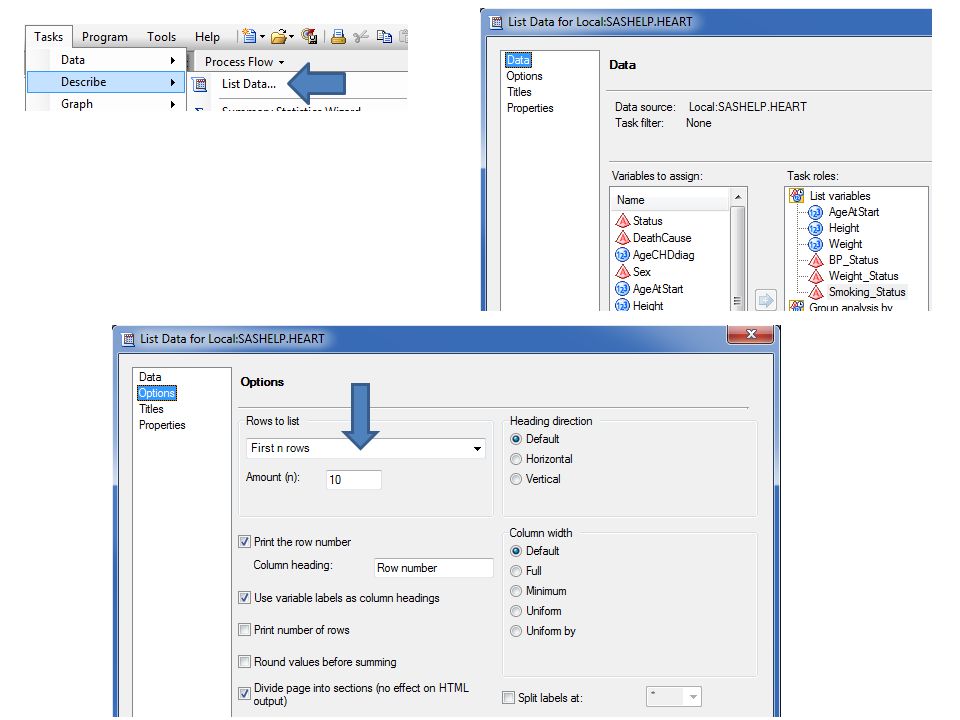This screenshot has height=720, width=960.
Task: Open Properties page in the Data dialog
Action: click(x=530, y=108)
